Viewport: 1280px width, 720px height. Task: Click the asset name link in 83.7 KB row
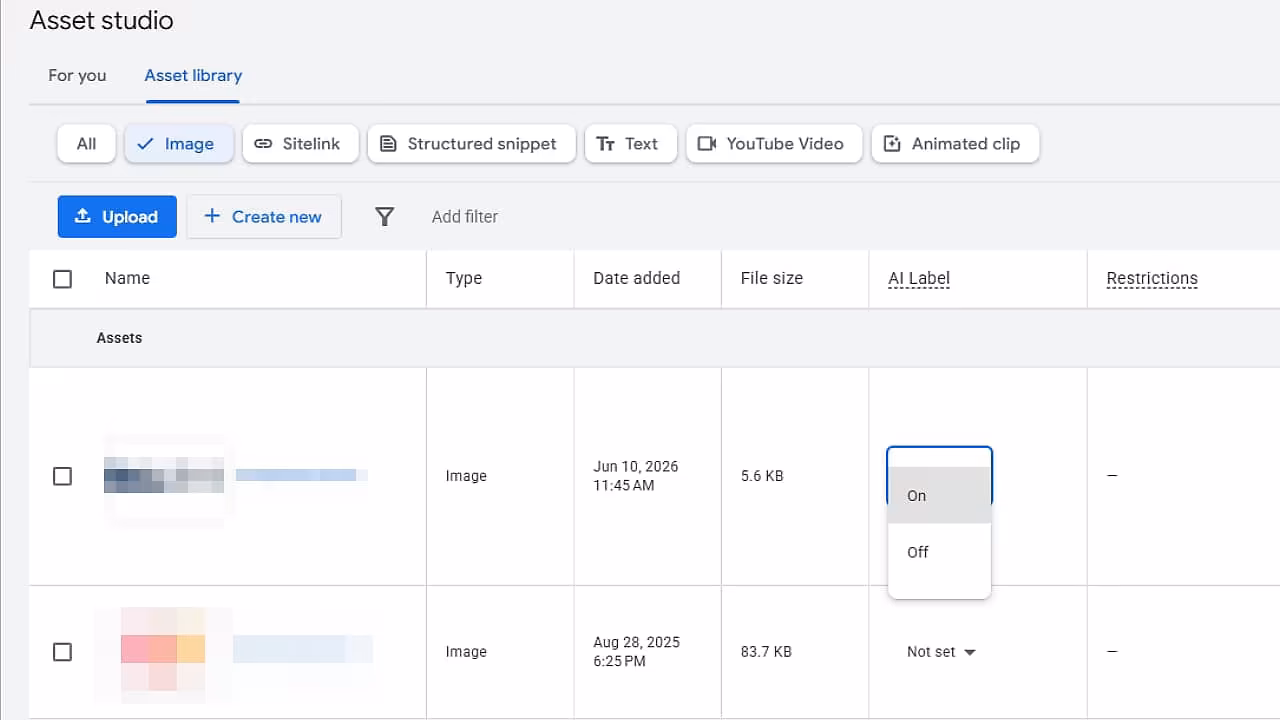click(303, 650)
